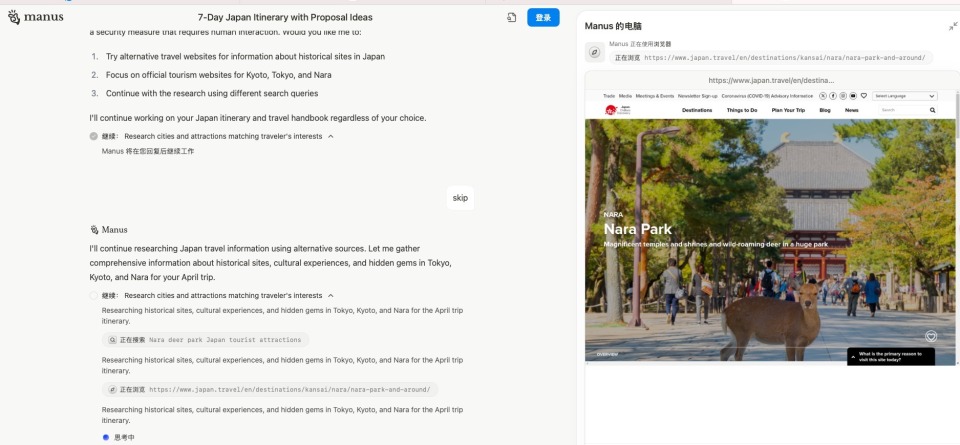Open the Media link on Japan Travel
Image resolution: width=960 pixels, height=445 pixels.
point(625,96)
